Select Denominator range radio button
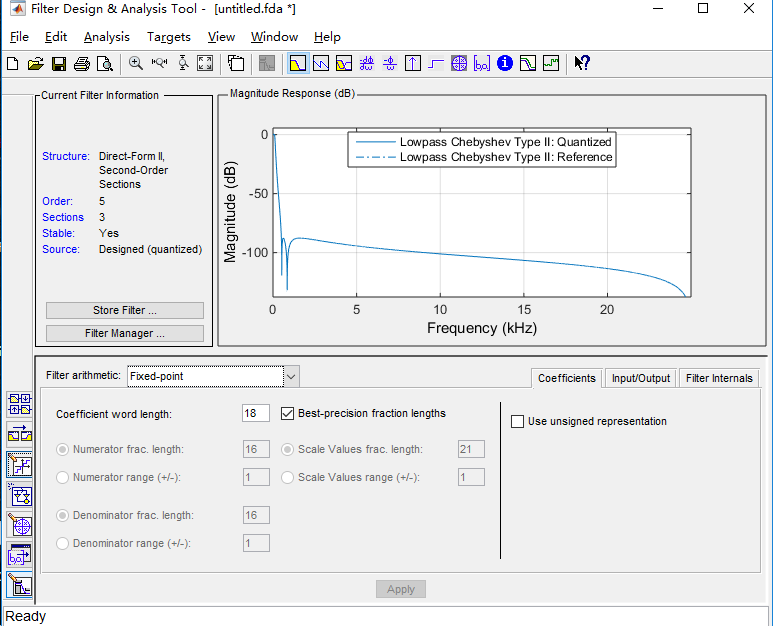Screen dimensions: 773x626 63,543
